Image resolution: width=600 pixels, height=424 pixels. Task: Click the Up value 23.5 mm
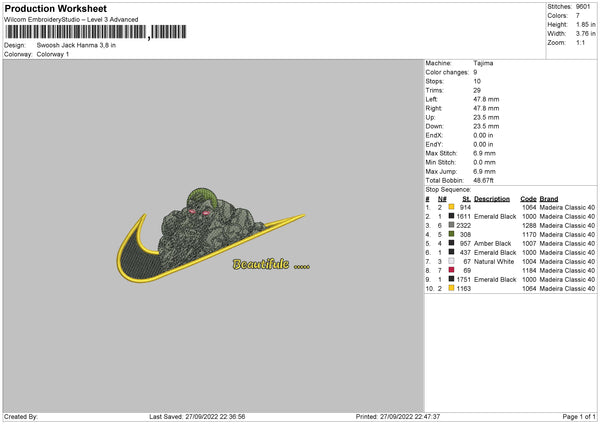pos(486,117)
